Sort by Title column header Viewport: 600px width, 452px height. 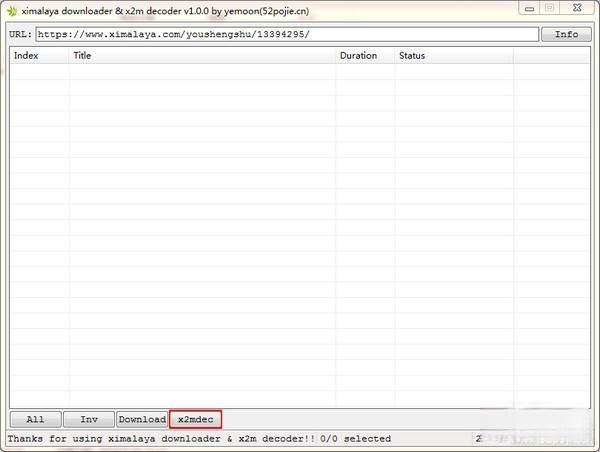[x=202, y=55]
